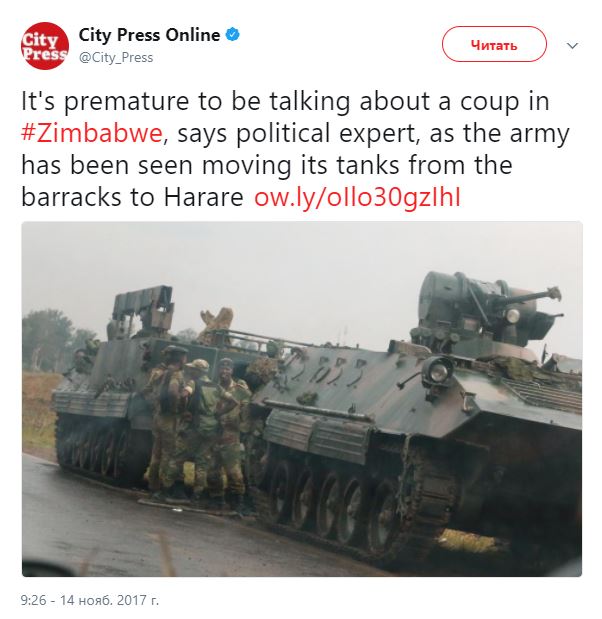Viewport: 602px width, 619px height.
Task: Click the overcast sky in the photo
Action: coord(276,268)
